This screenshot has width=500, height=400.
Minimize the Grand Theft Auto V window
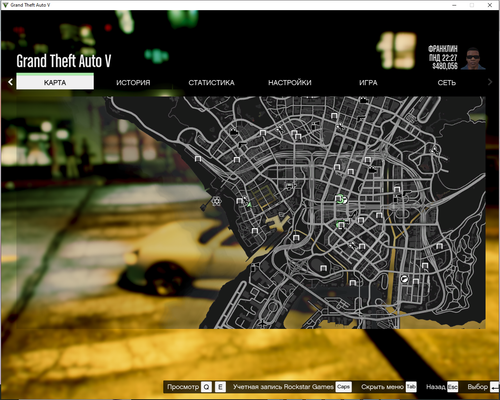[x=454, y=5]
